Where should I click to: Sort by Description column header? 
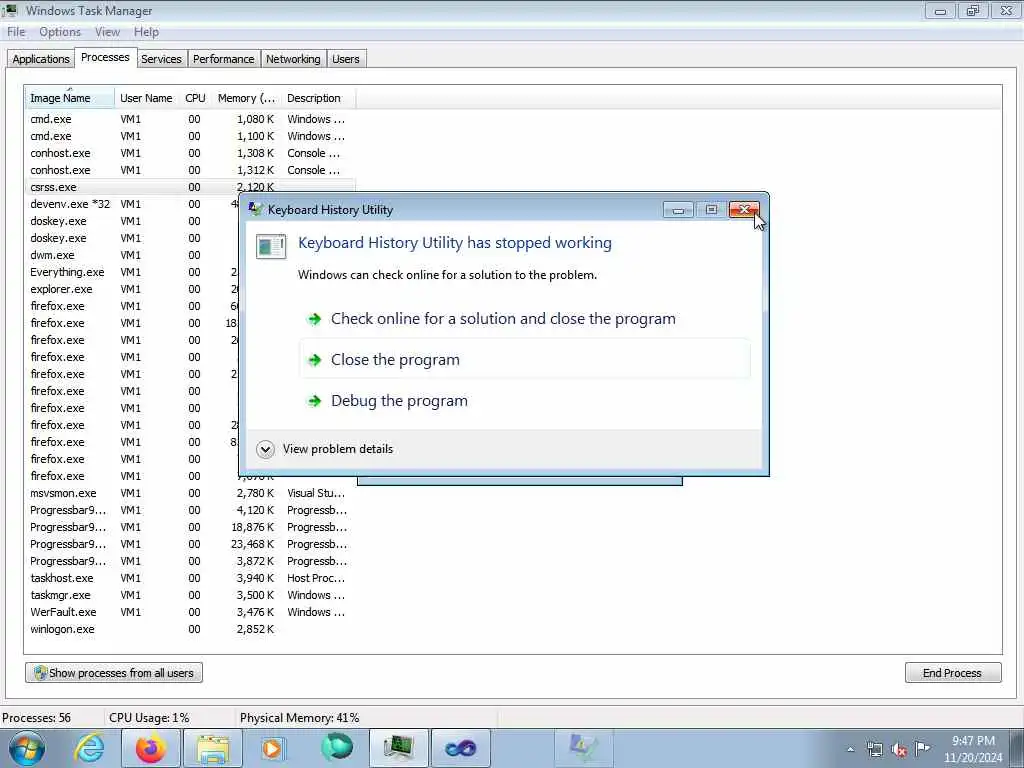point(319,98)
